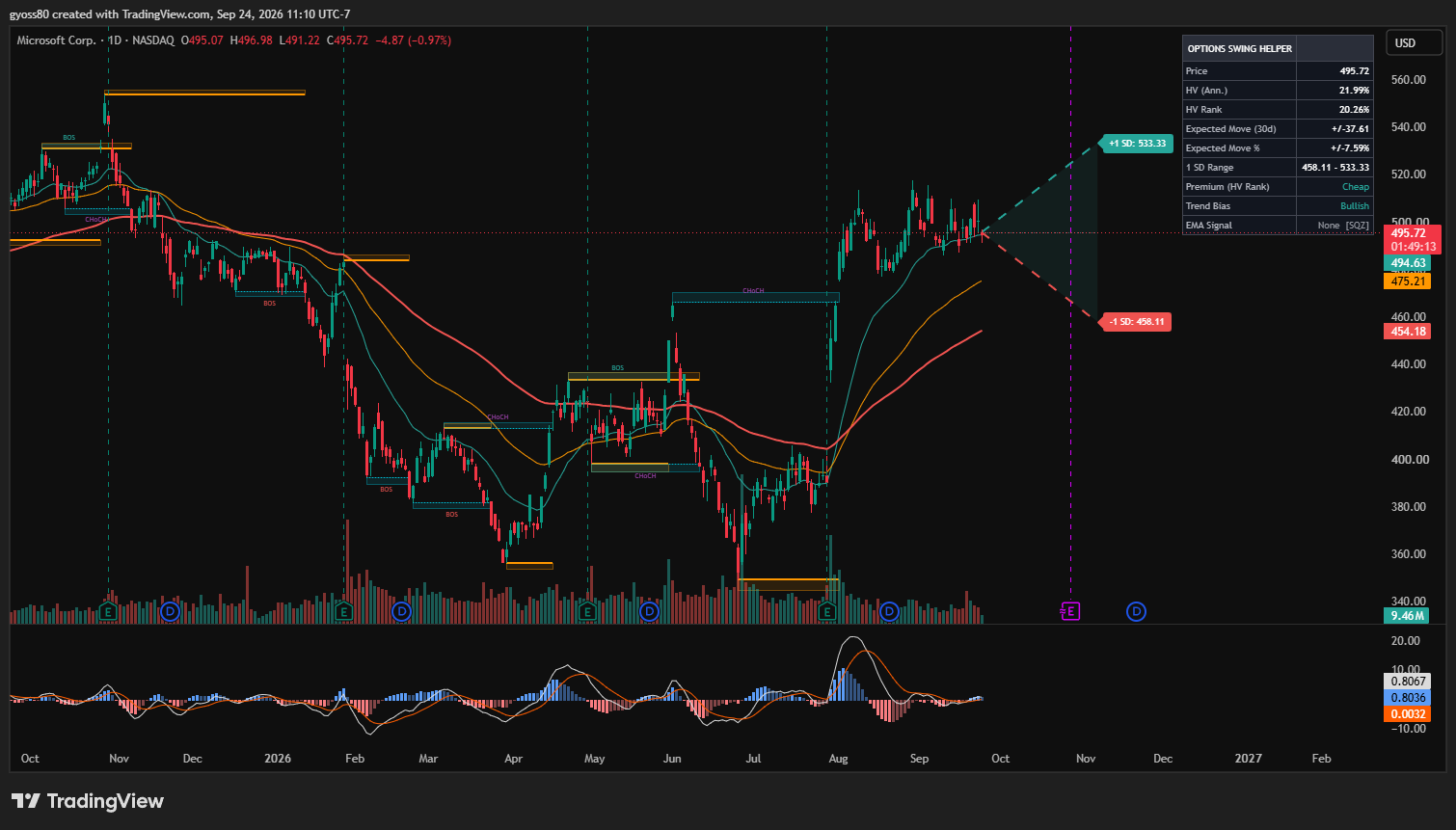
Task: Select the earnings E marker just before May
Action: (x=587, y=611)
